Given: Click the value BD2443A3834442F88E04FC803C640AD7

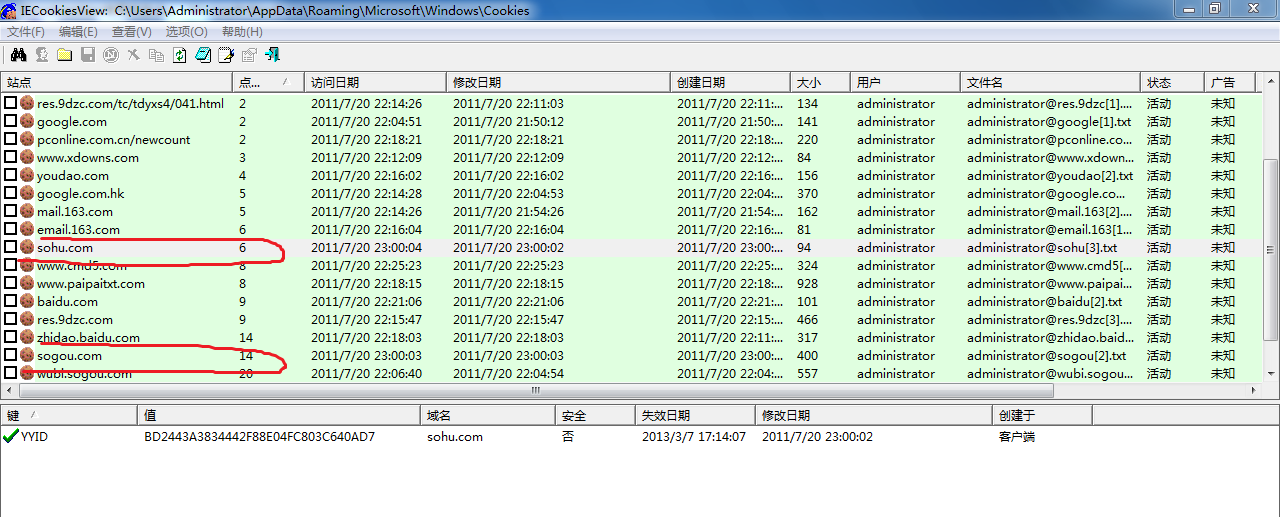Looking at the screenshot, I should tap(259, 436).
